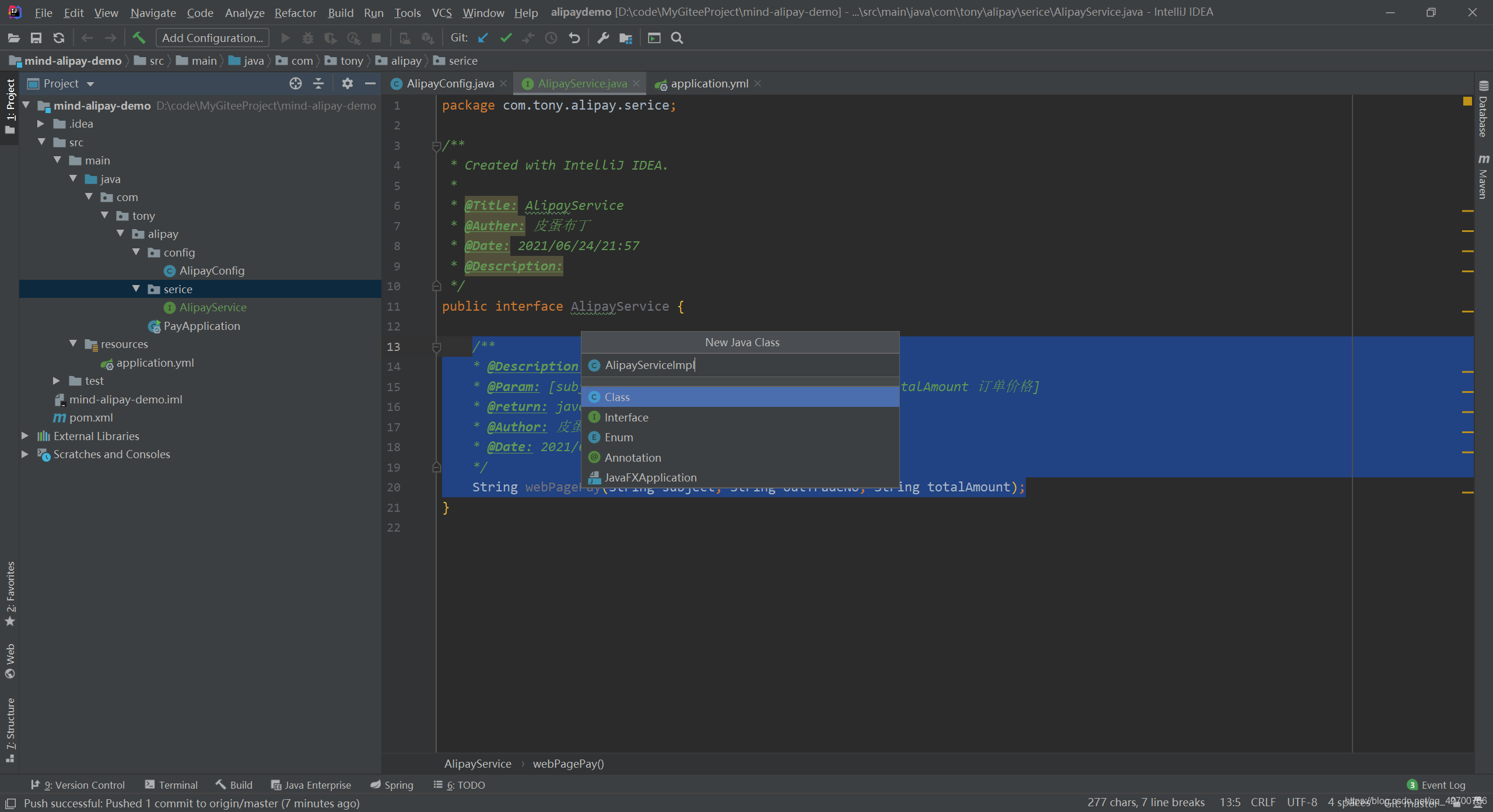Collapse the src folder

coord(41,142)
